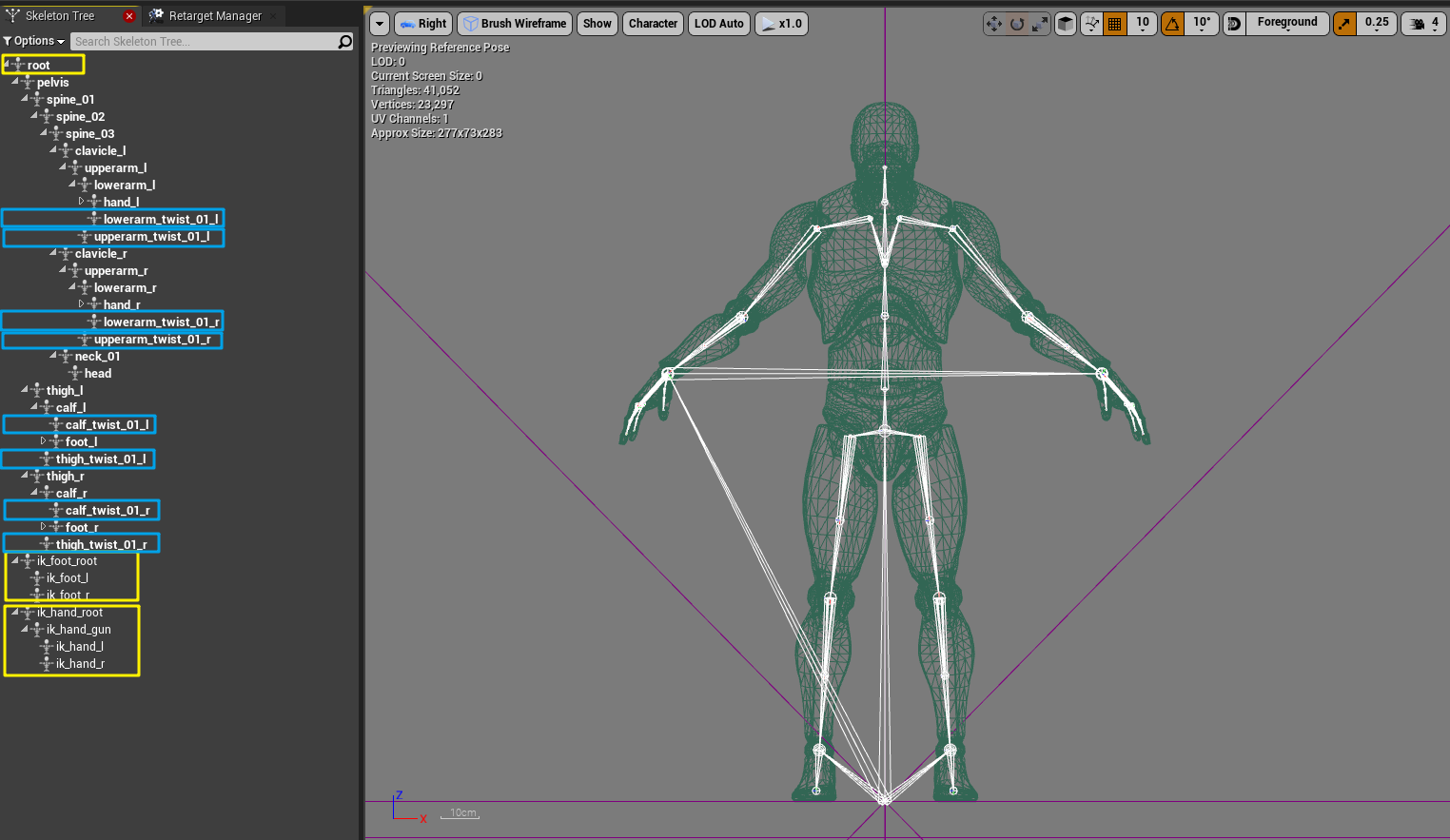
Task: Open scale snap 0.25 dropdown
Action: point(1377,24)
